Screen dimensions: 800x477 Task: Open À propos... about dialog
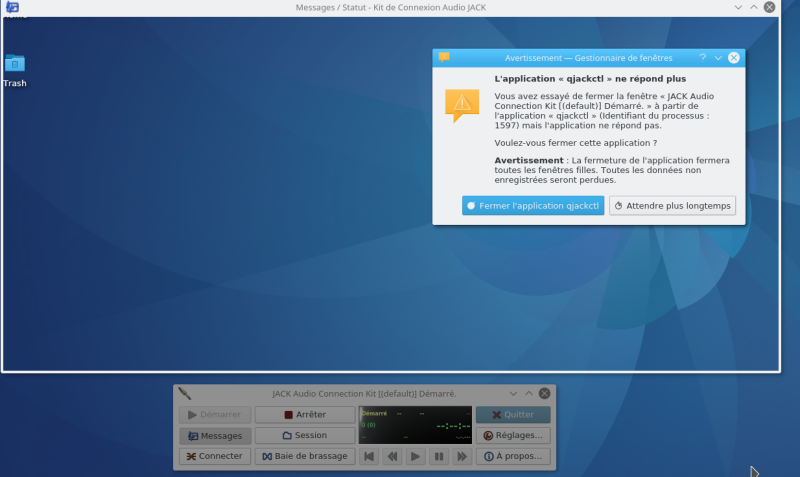click(513, 456)
